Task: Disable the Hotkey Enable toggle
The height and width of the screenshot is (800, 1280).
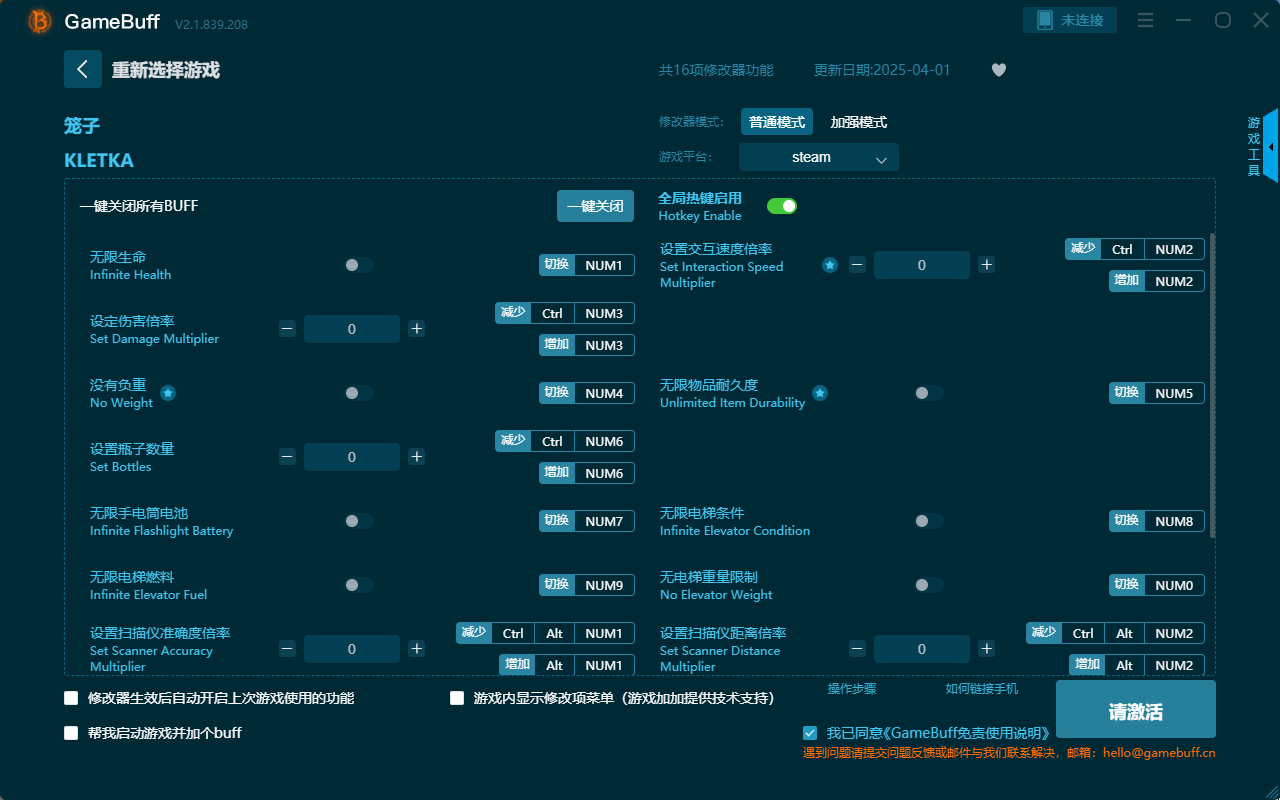Action: click(782, 205)
